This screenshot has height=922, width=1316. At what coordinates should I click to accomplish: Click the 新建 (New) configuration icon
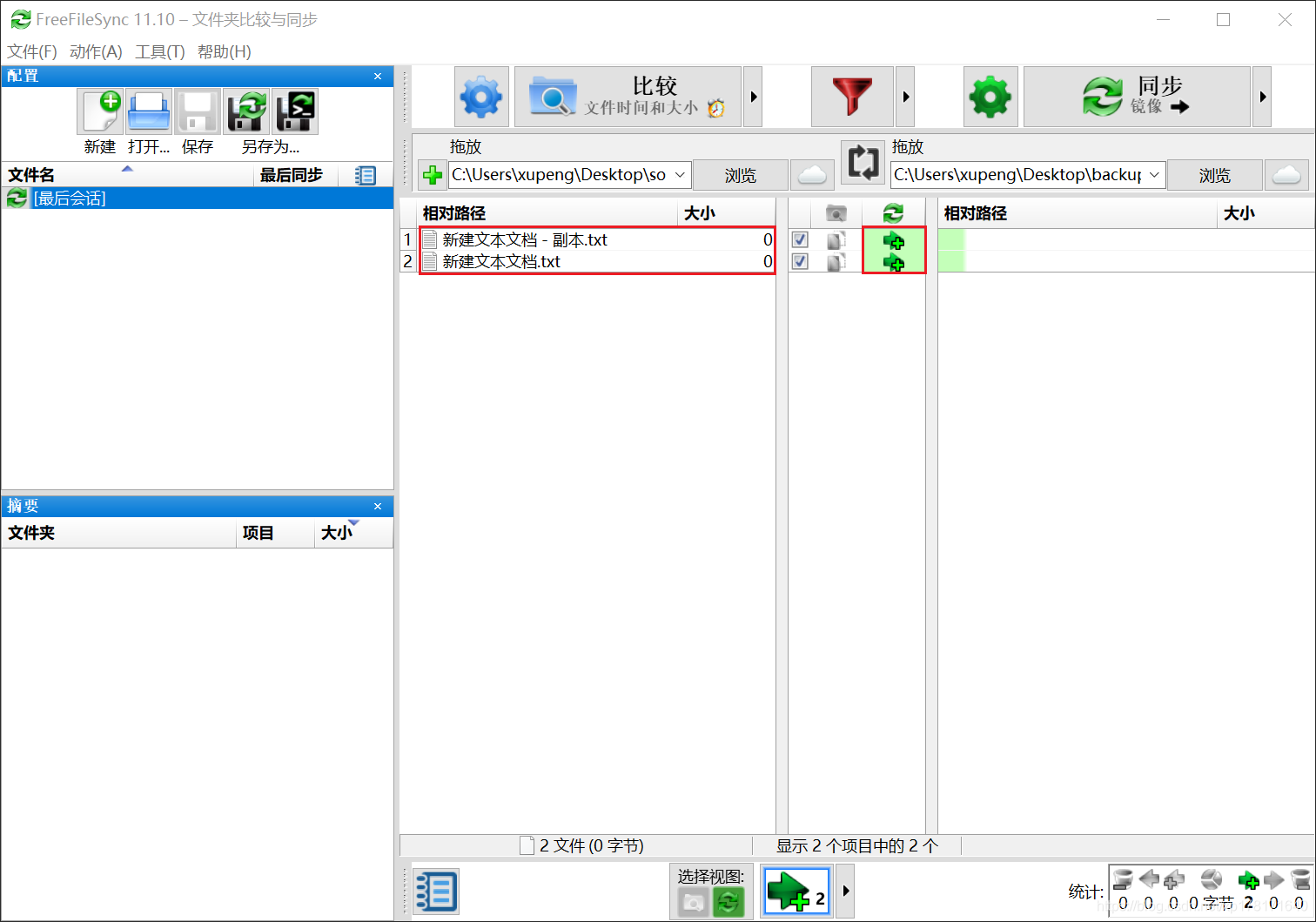(101, 111)
